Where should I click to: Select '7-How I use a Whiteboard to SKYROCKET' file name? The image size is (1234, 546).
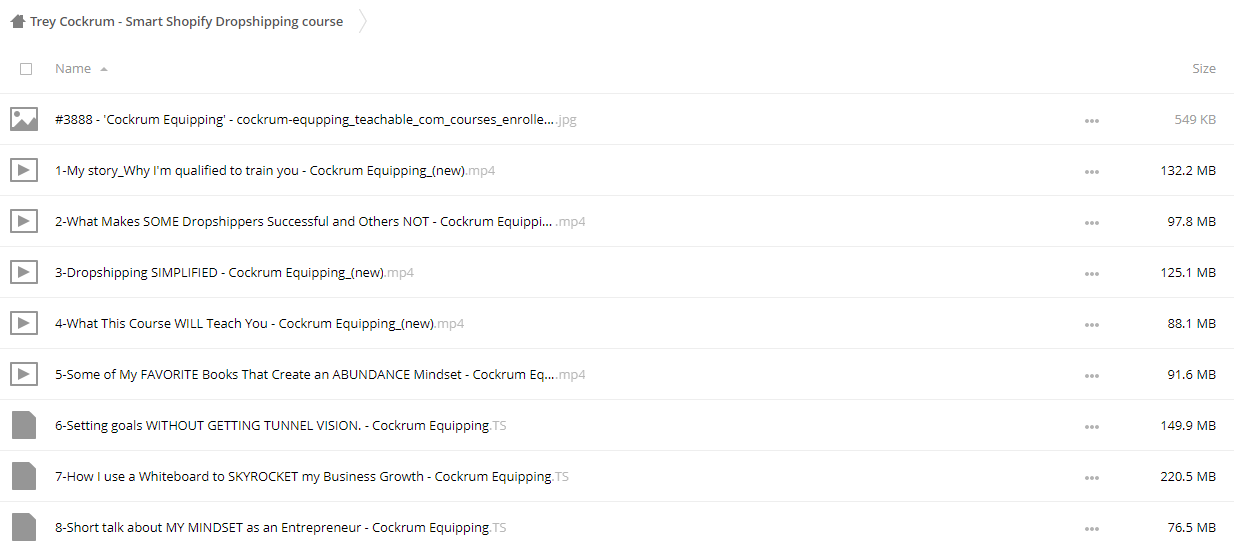coord(311,476)
